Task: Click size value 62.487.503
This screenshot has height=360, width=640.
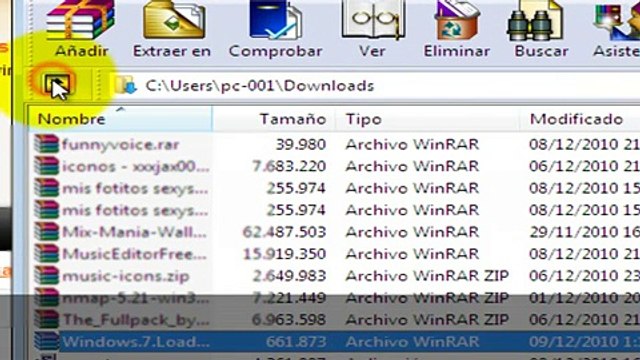Action: pyautogui.click(x=284, y=232)
